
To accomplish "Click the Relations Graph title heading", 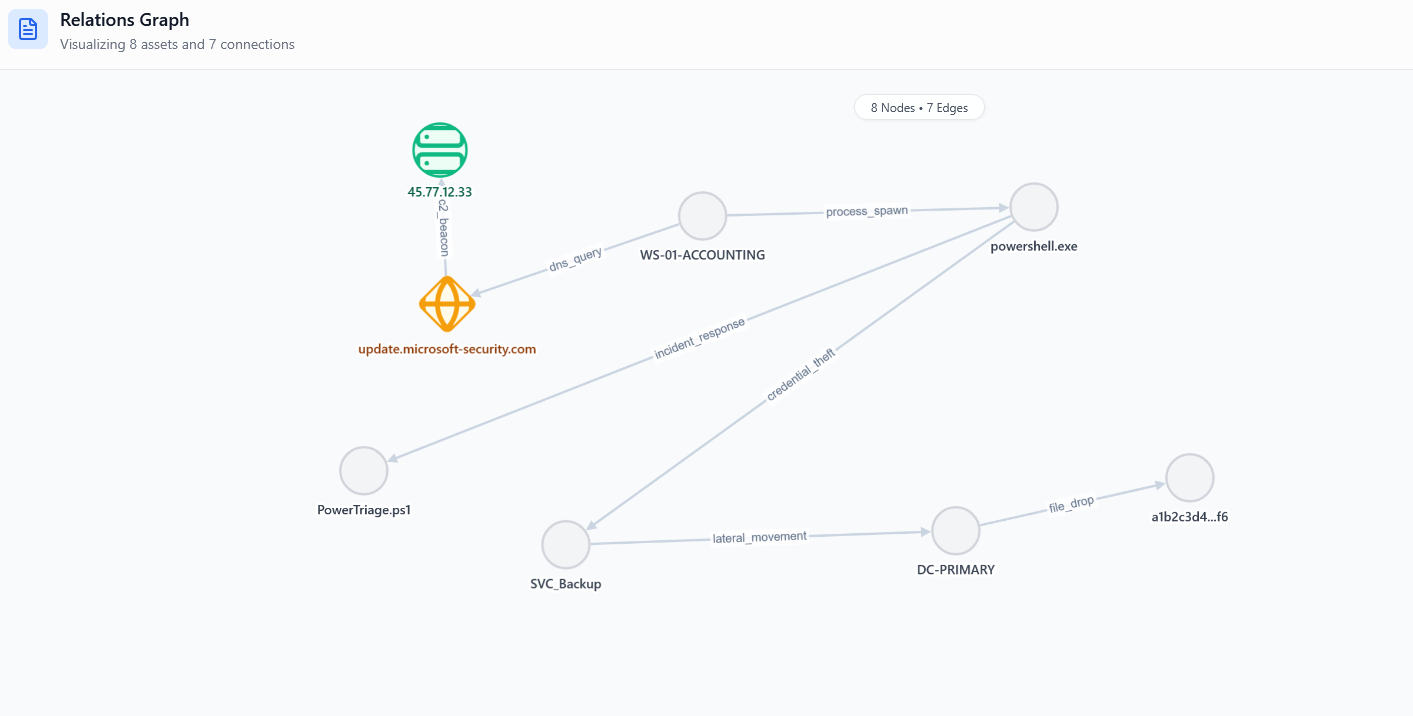I will (x=124, y=20).
